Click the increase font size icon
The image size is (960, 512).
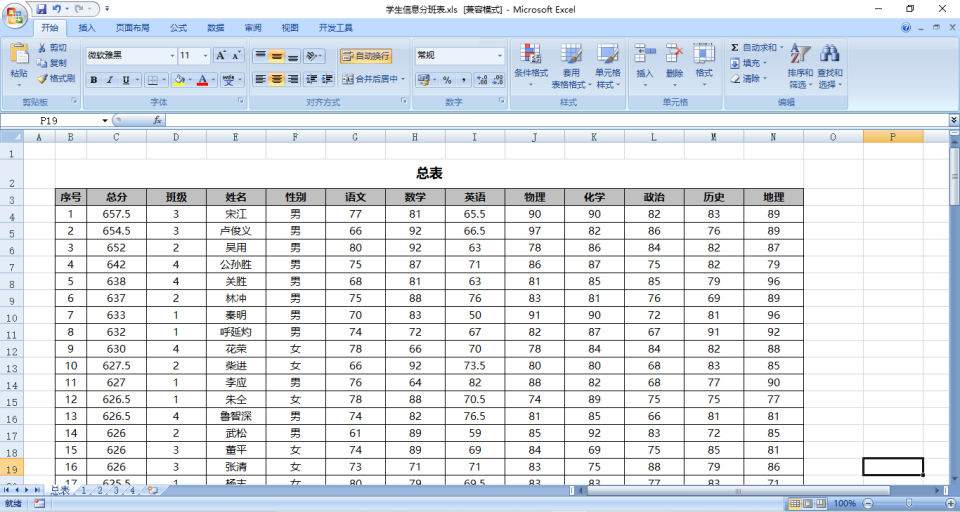(221, 56)
